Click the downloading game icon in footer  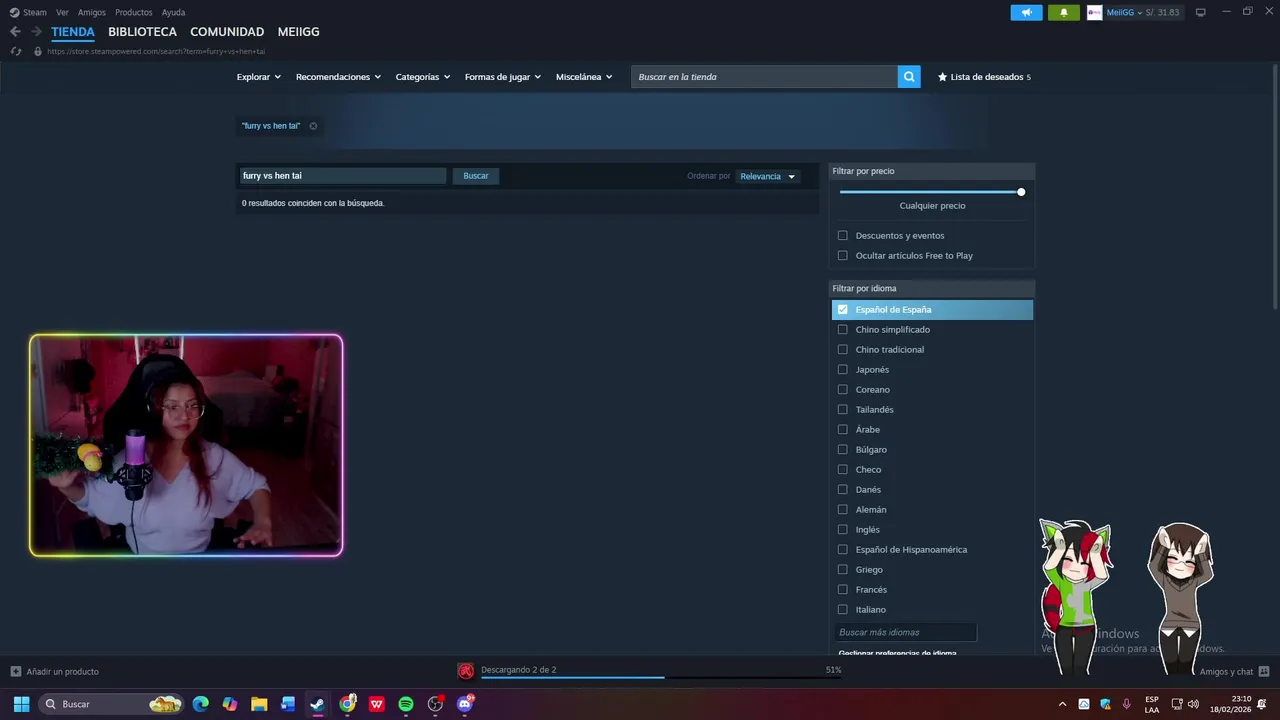click(466, 671)
